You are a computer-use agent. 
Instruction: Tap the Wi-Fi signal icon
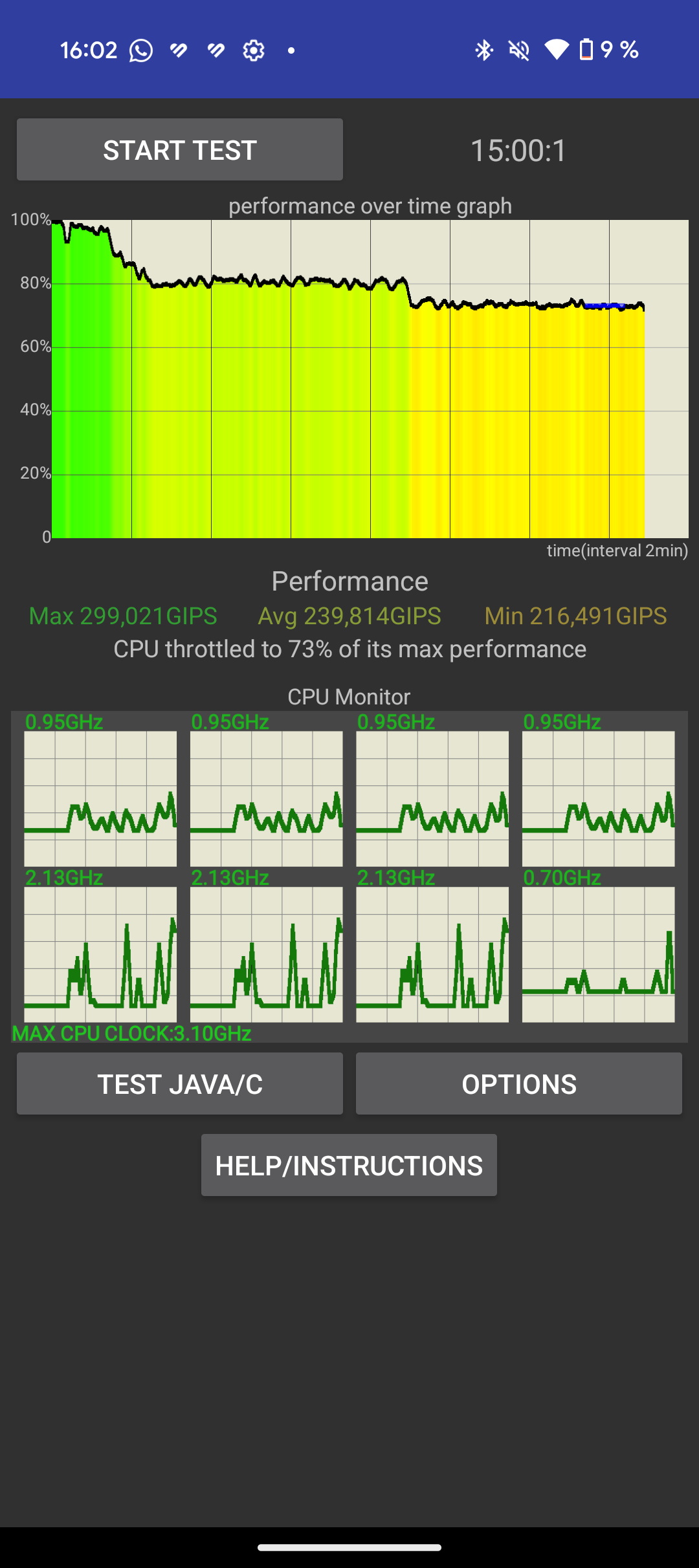click(556, 50)
